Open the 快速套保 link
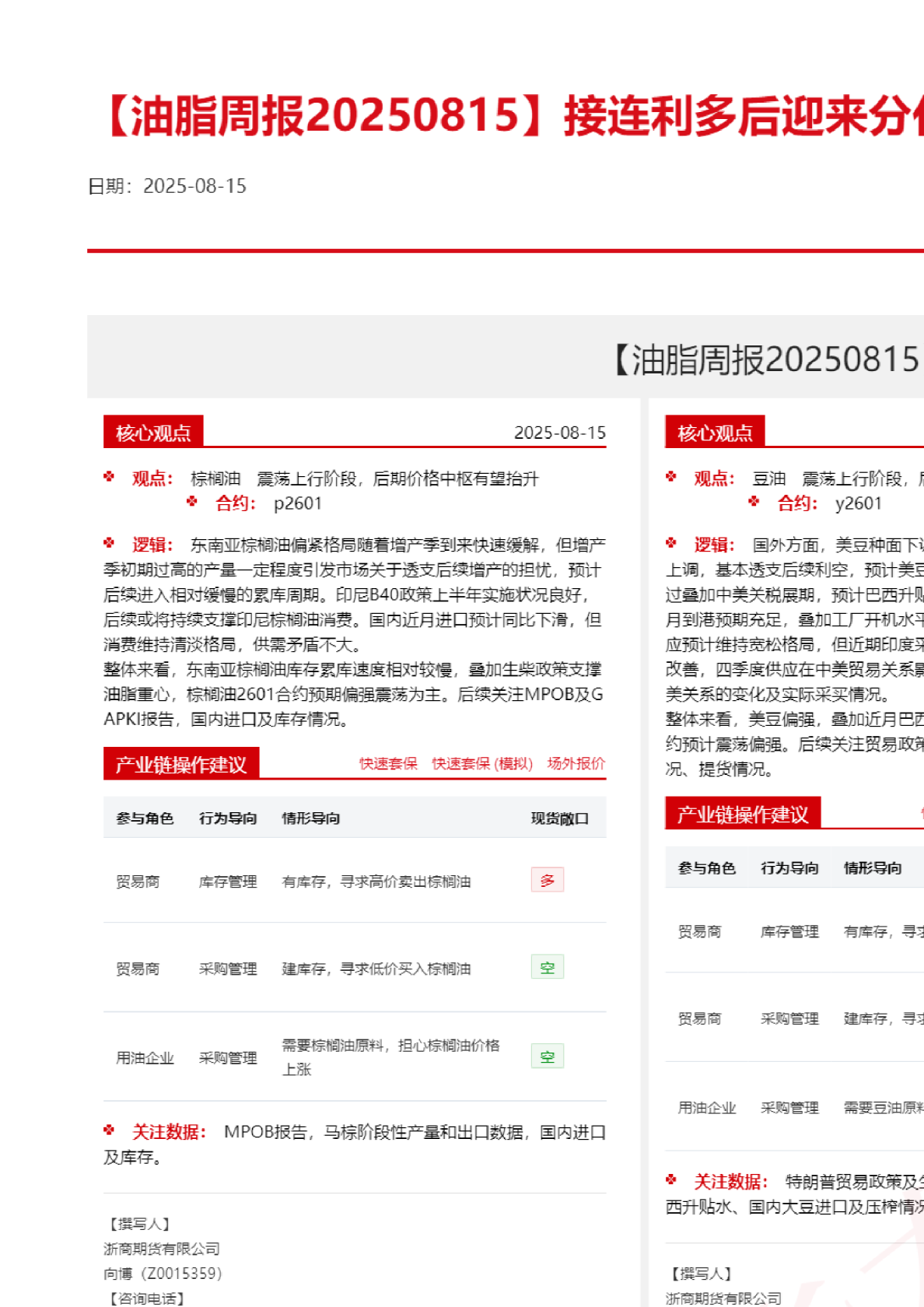This screenshot has height=1307, width=924. (x=388, y=763)
